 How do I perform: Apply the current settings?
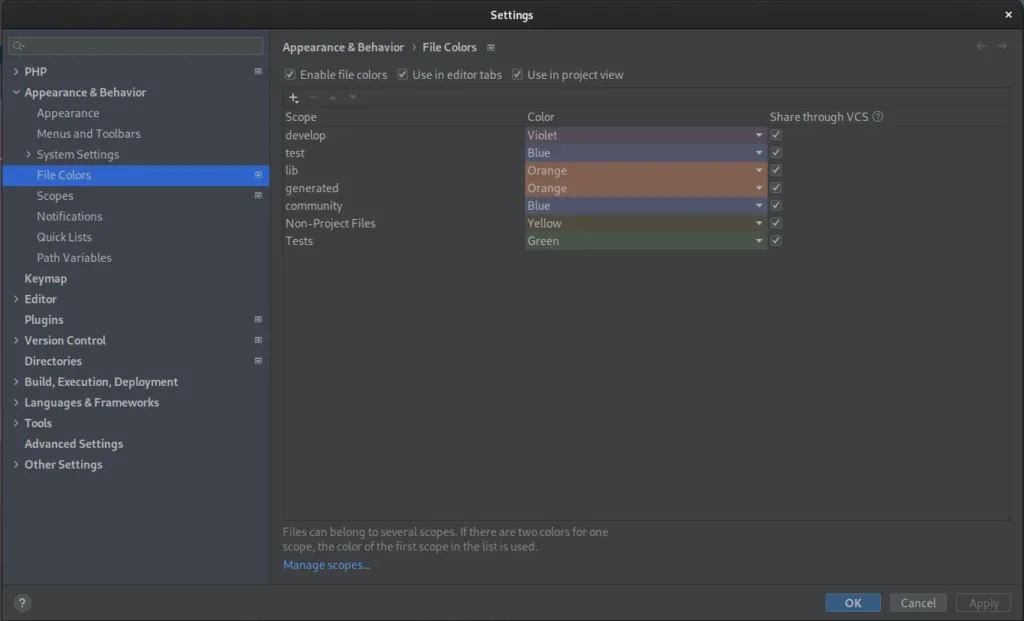pos(983,602)
